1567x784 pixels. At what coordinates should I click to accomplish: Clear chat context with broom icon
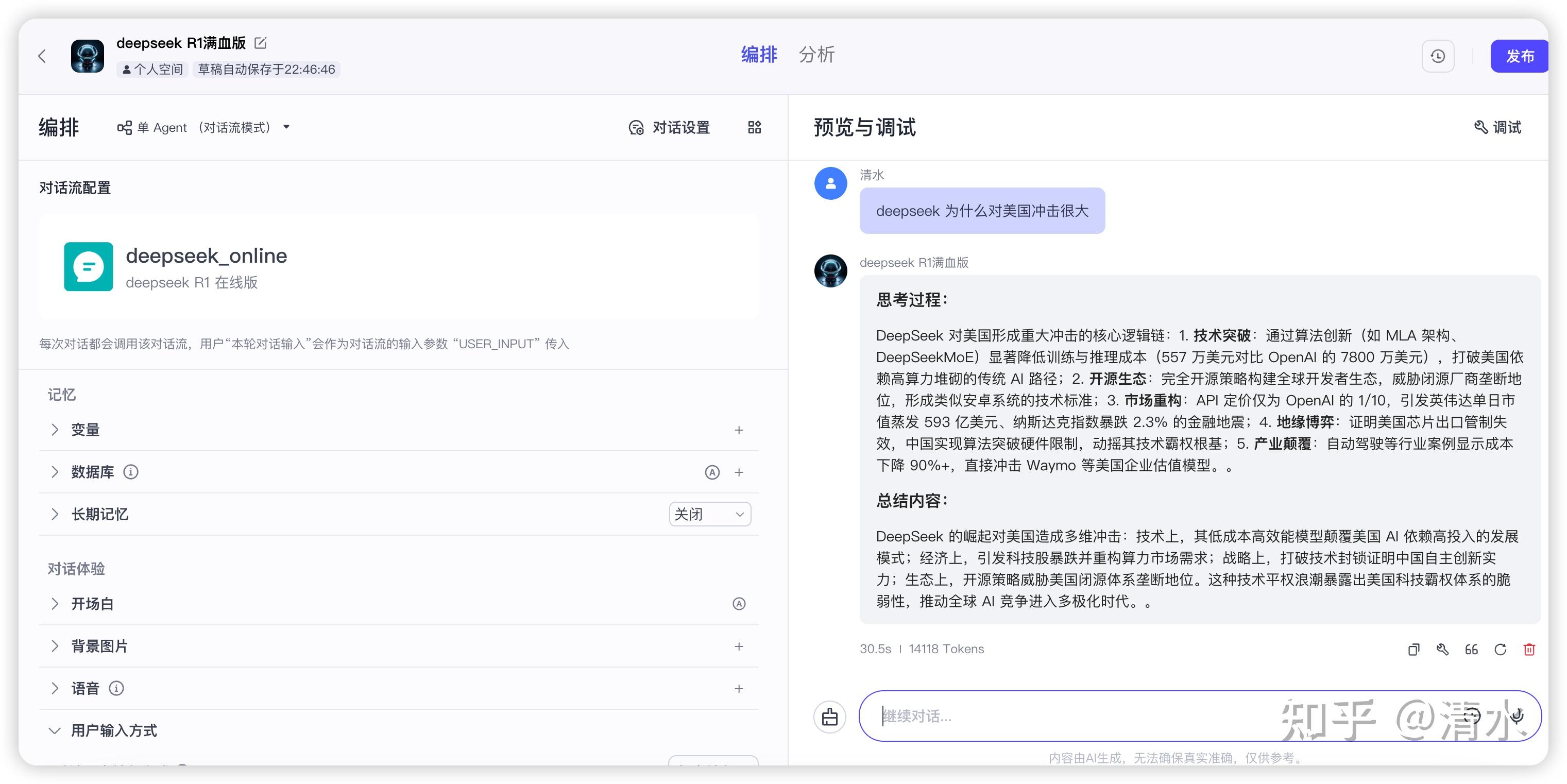[830, 717]
